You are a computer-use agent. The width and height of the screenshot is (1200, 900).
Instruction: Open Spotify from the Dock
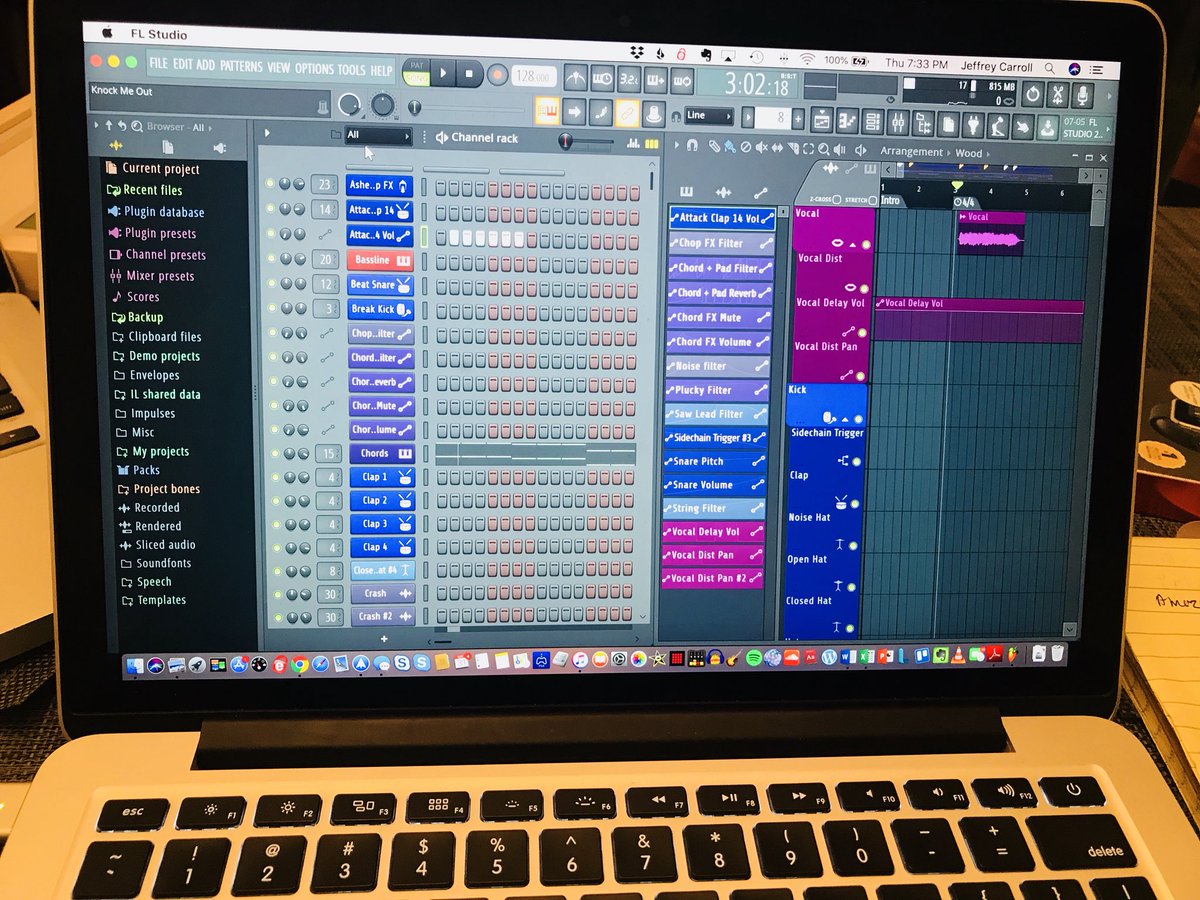(x=752, y=657)
